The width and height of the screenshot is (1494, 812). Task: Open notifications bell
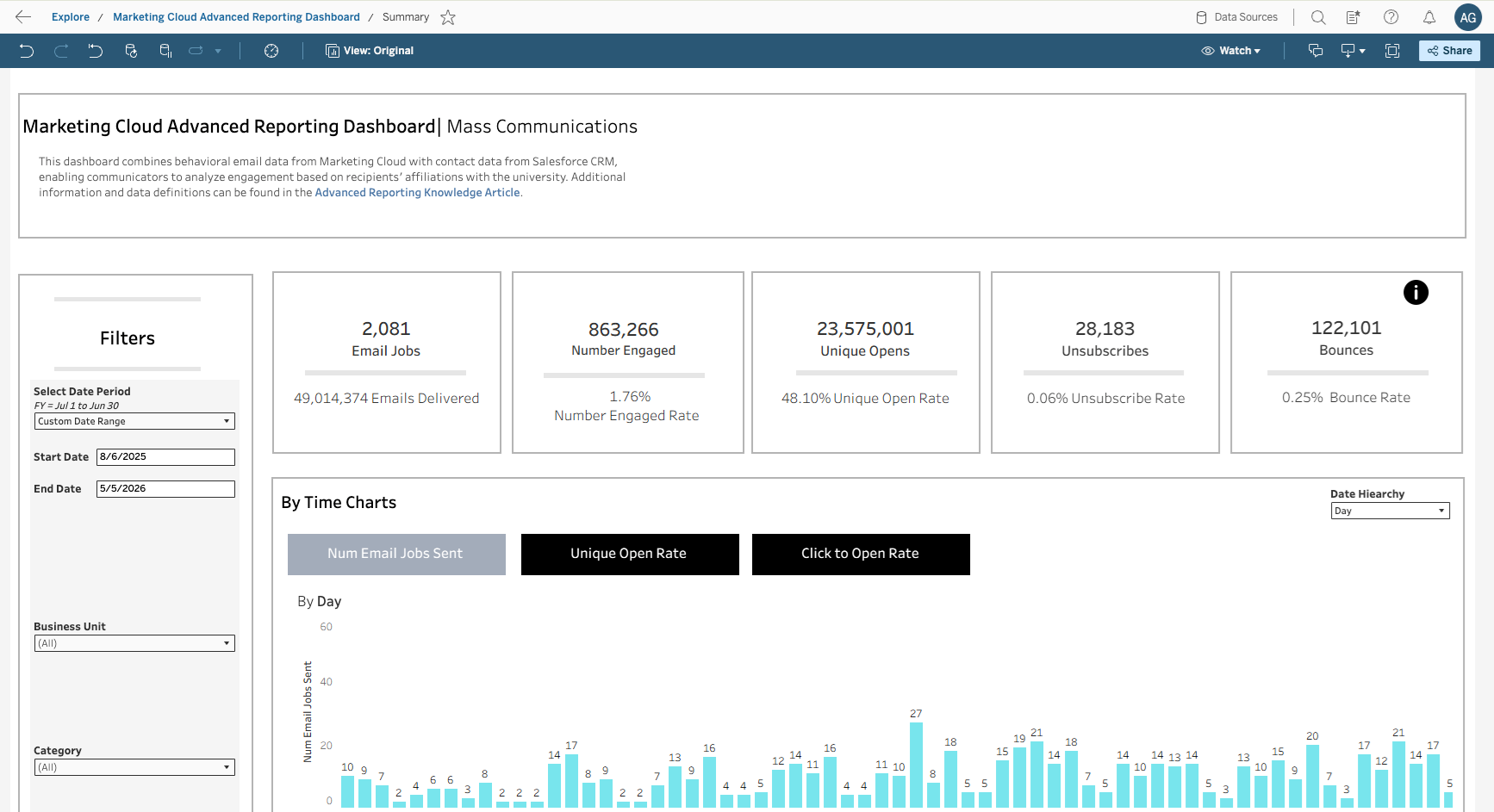[x=1429, y=17]
